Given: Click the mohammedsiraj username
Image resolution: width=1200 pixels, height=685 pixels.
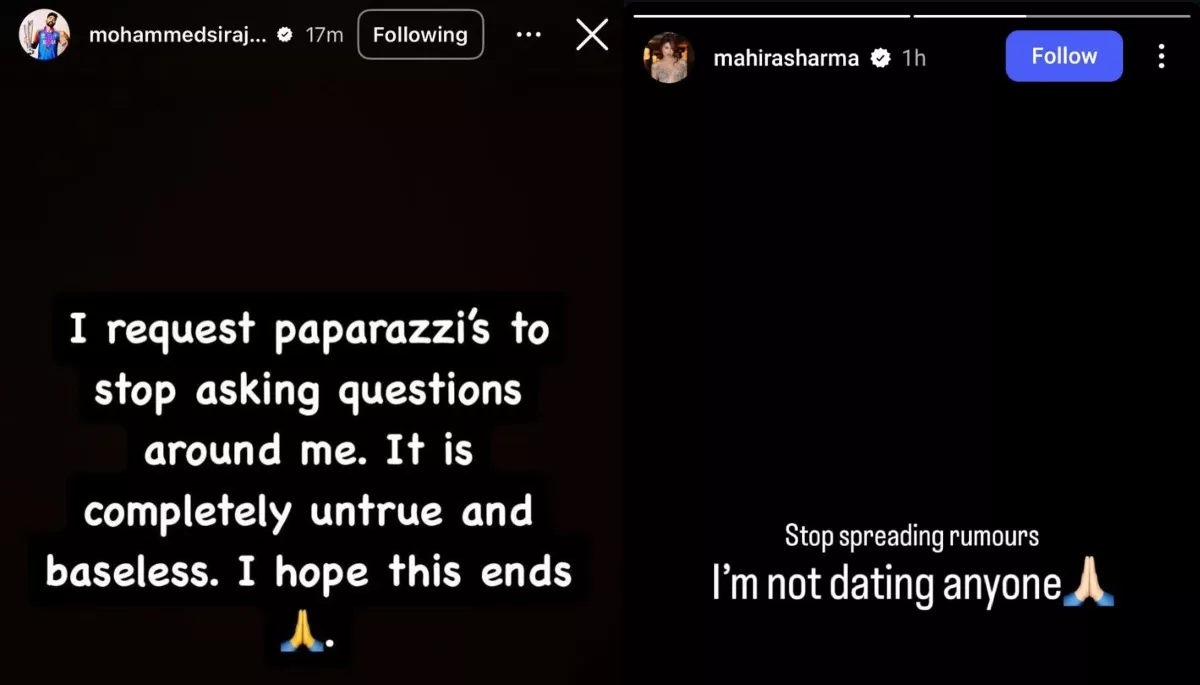Looking at the screenshot, I should tap(178, 35).
